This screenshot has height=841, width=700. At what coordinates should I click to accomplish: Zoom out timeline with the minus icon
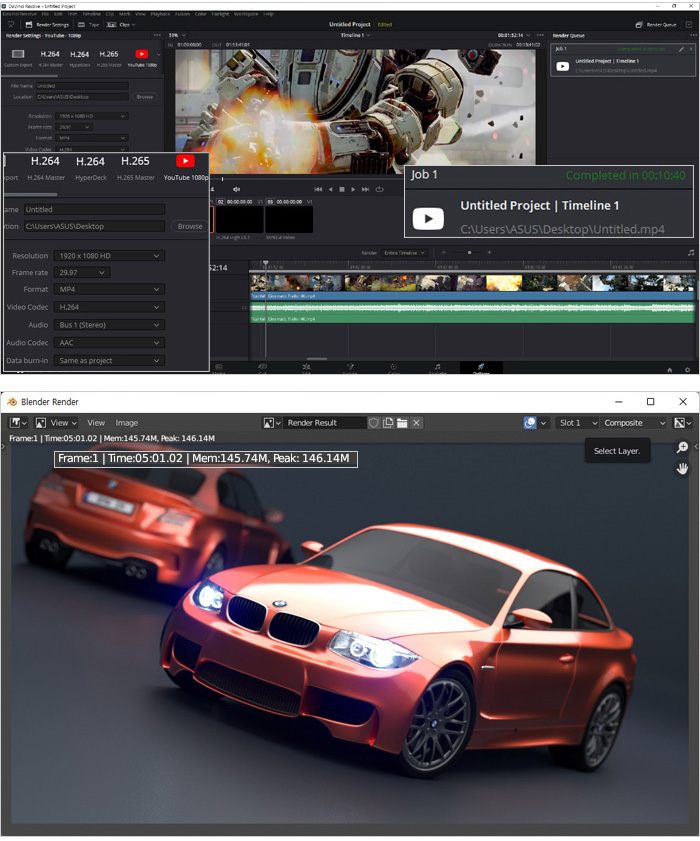tap(444, 252)
